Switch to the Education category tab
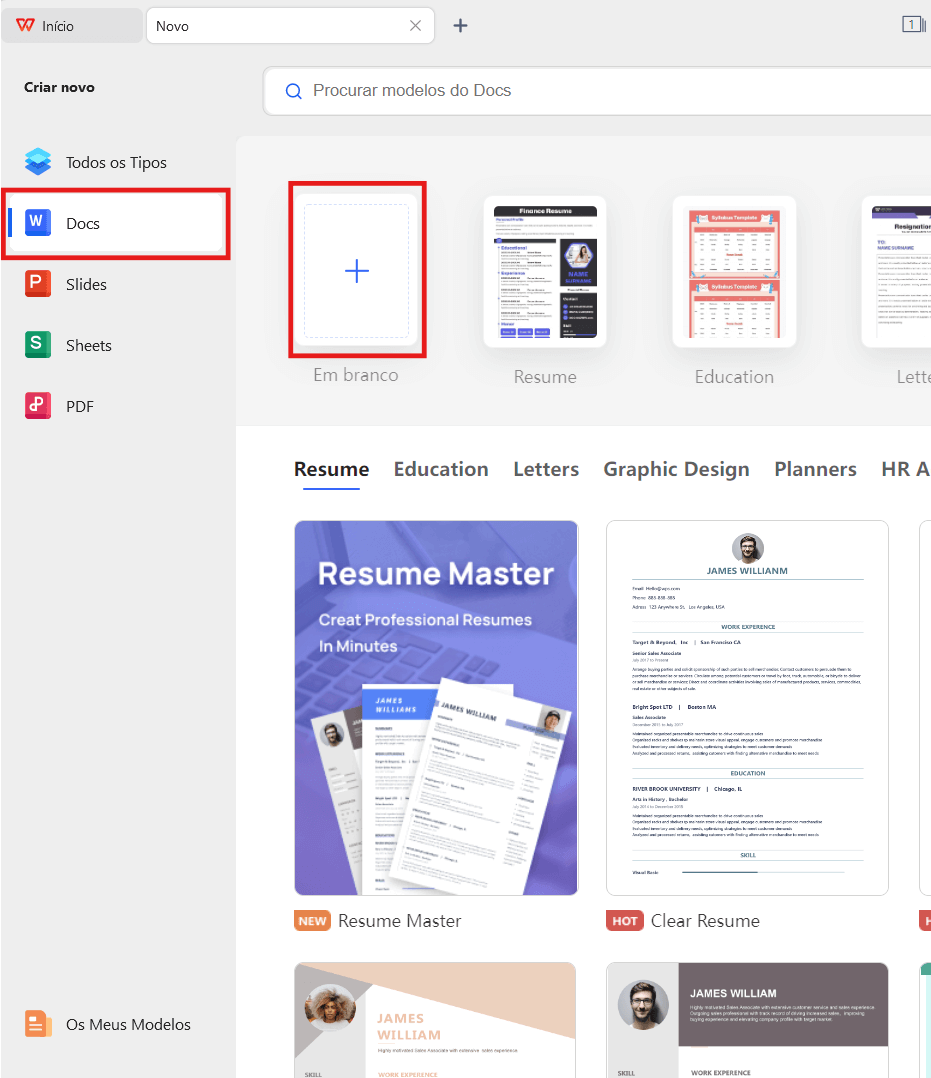This screenshot has width=931, height=1078. 441,469
